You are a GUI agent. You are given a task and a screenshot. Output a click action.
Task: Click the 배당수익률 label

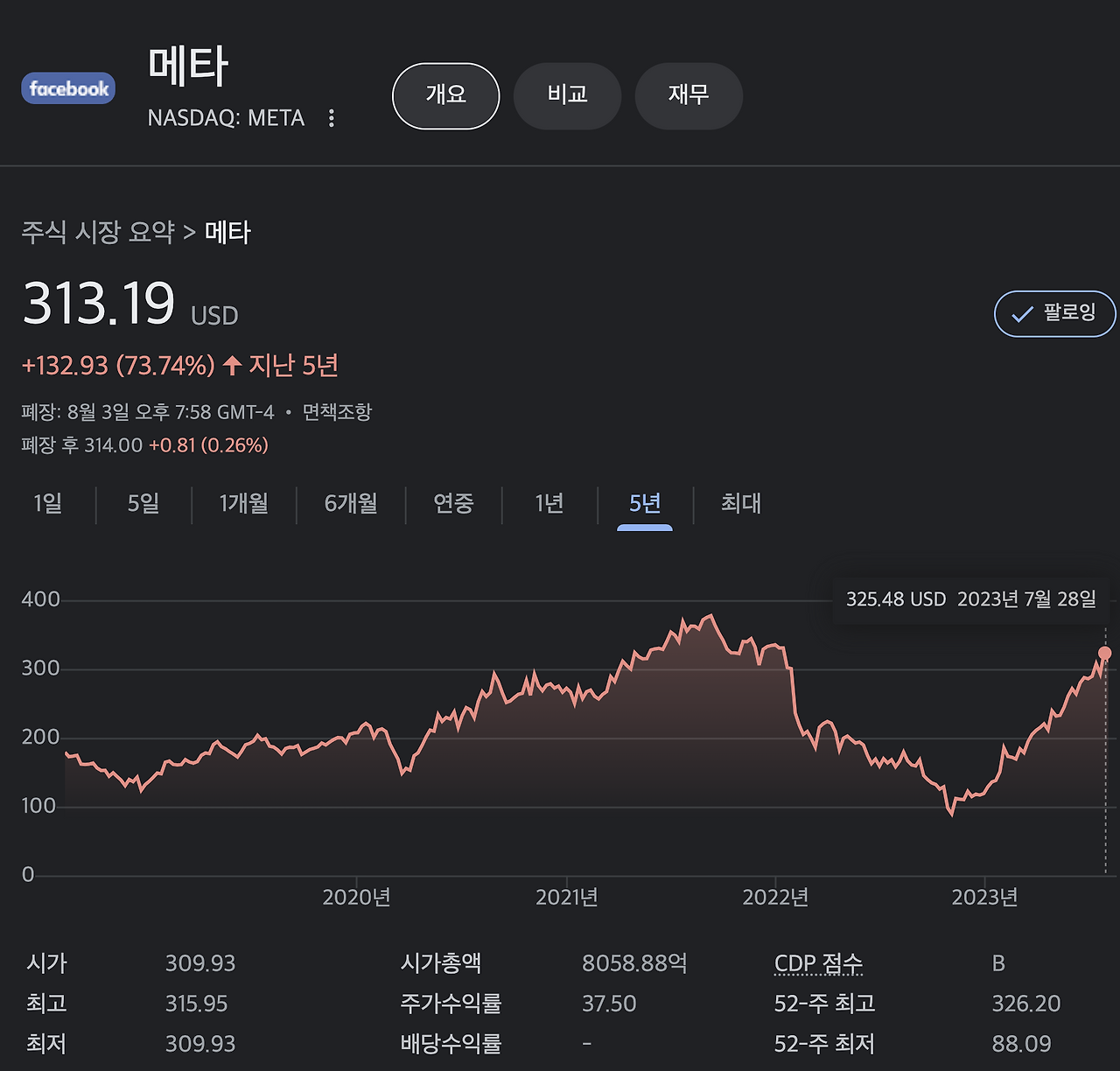(451, 1044)
